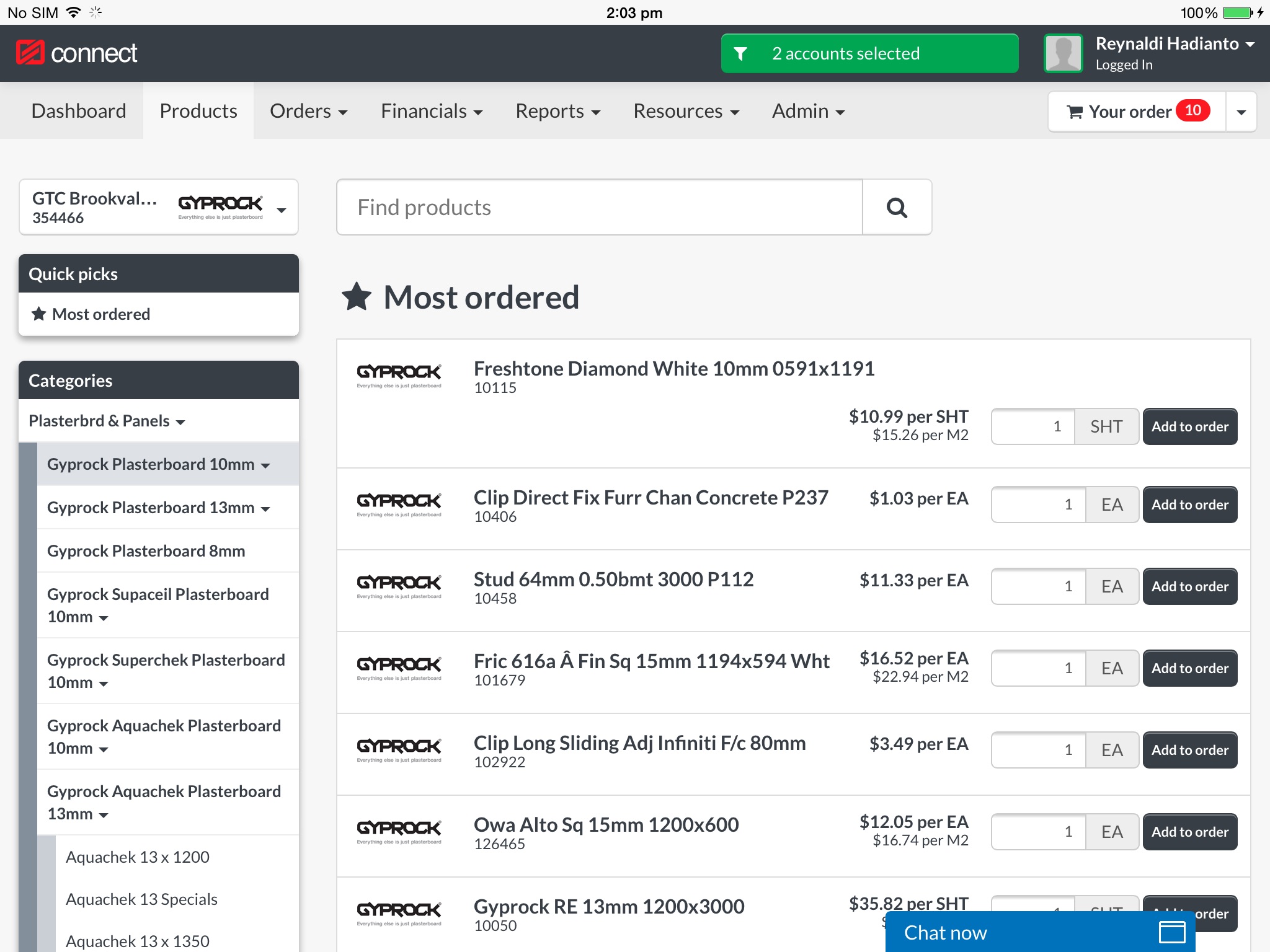Click quantity field for Stud 64mm

click(x=1039, y=586)
